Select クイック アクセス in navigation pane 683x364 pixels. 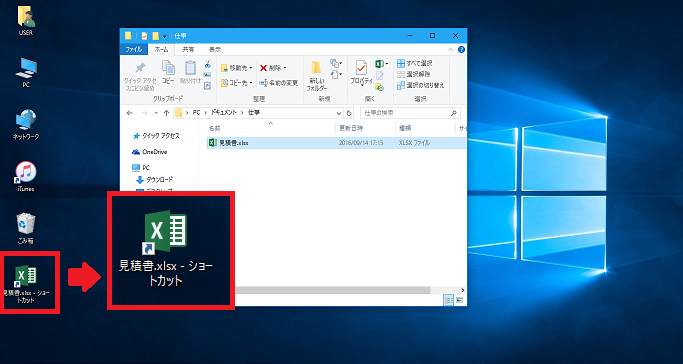(156, 136)
